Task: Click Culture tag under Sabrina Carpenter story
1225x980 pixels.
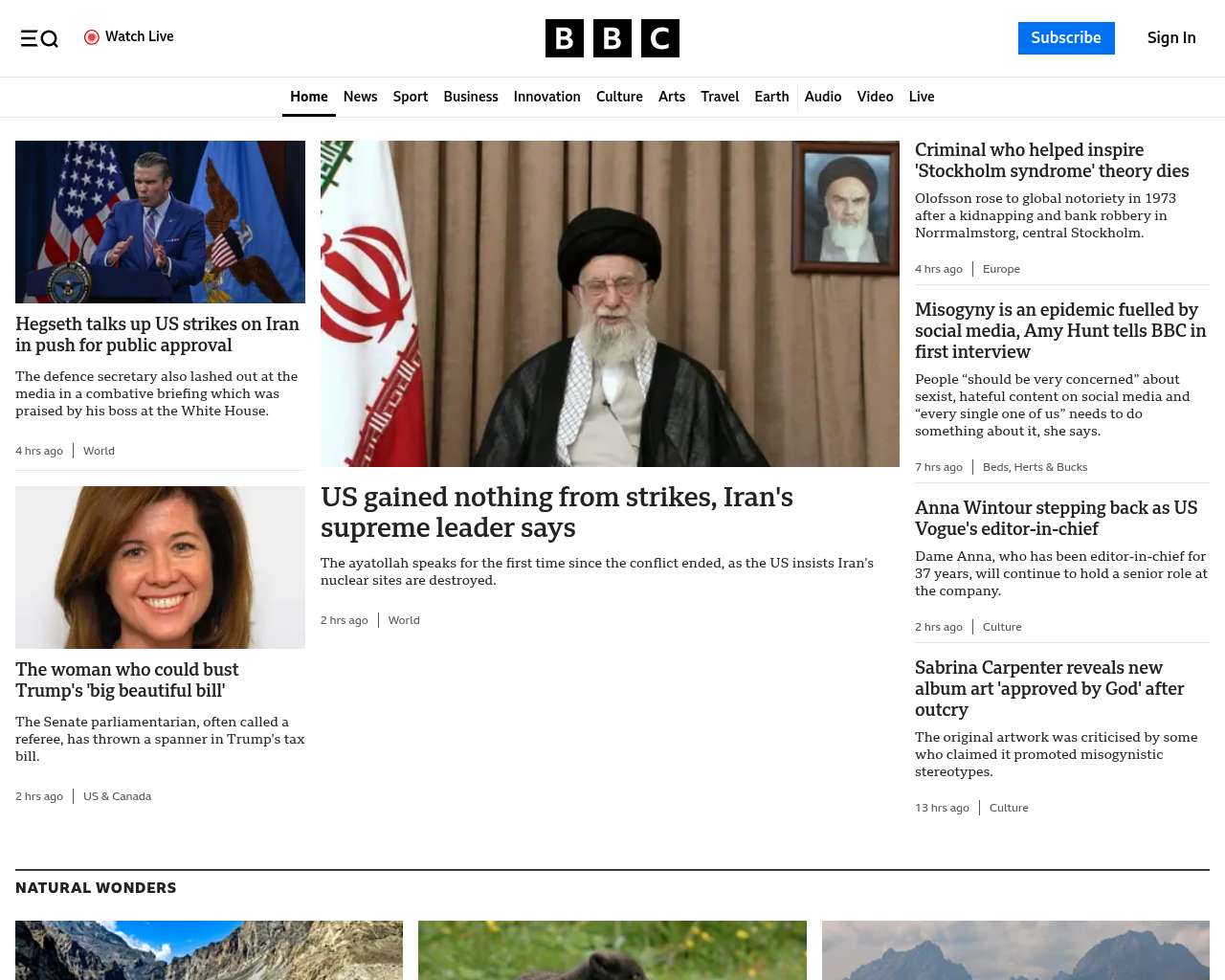Action: click(1009, 808)
